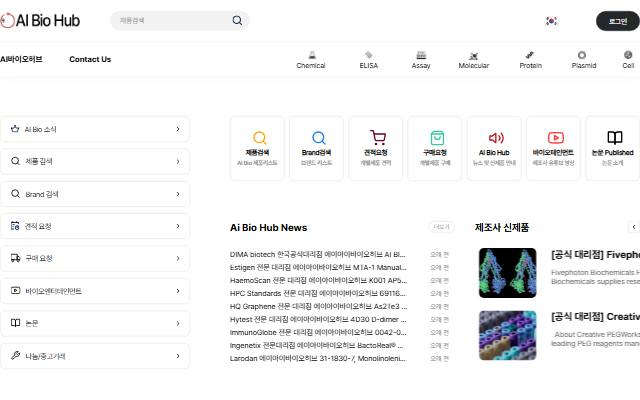The width and height of the screenshot is (640, 400).
Task: Click the search magnifier icon in search bar
Action: [x=237, y=20]
